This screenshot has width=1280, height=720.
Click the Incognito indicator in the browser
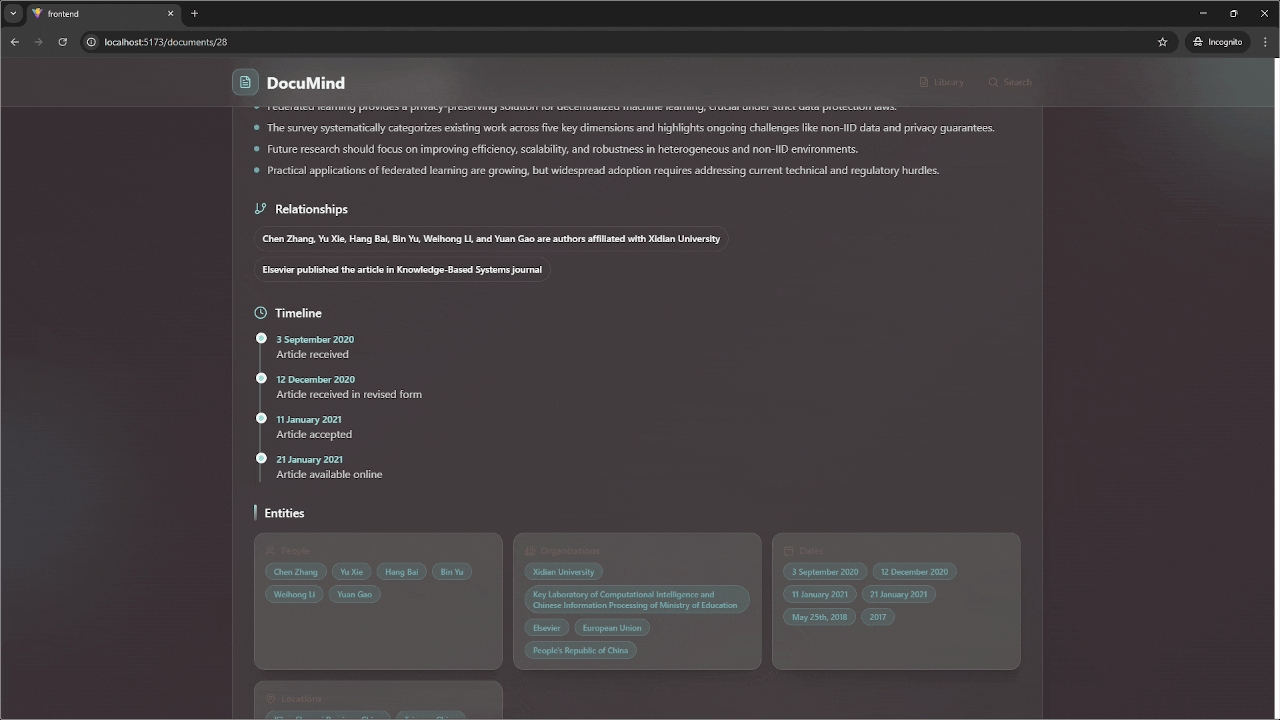point(1217,41)
